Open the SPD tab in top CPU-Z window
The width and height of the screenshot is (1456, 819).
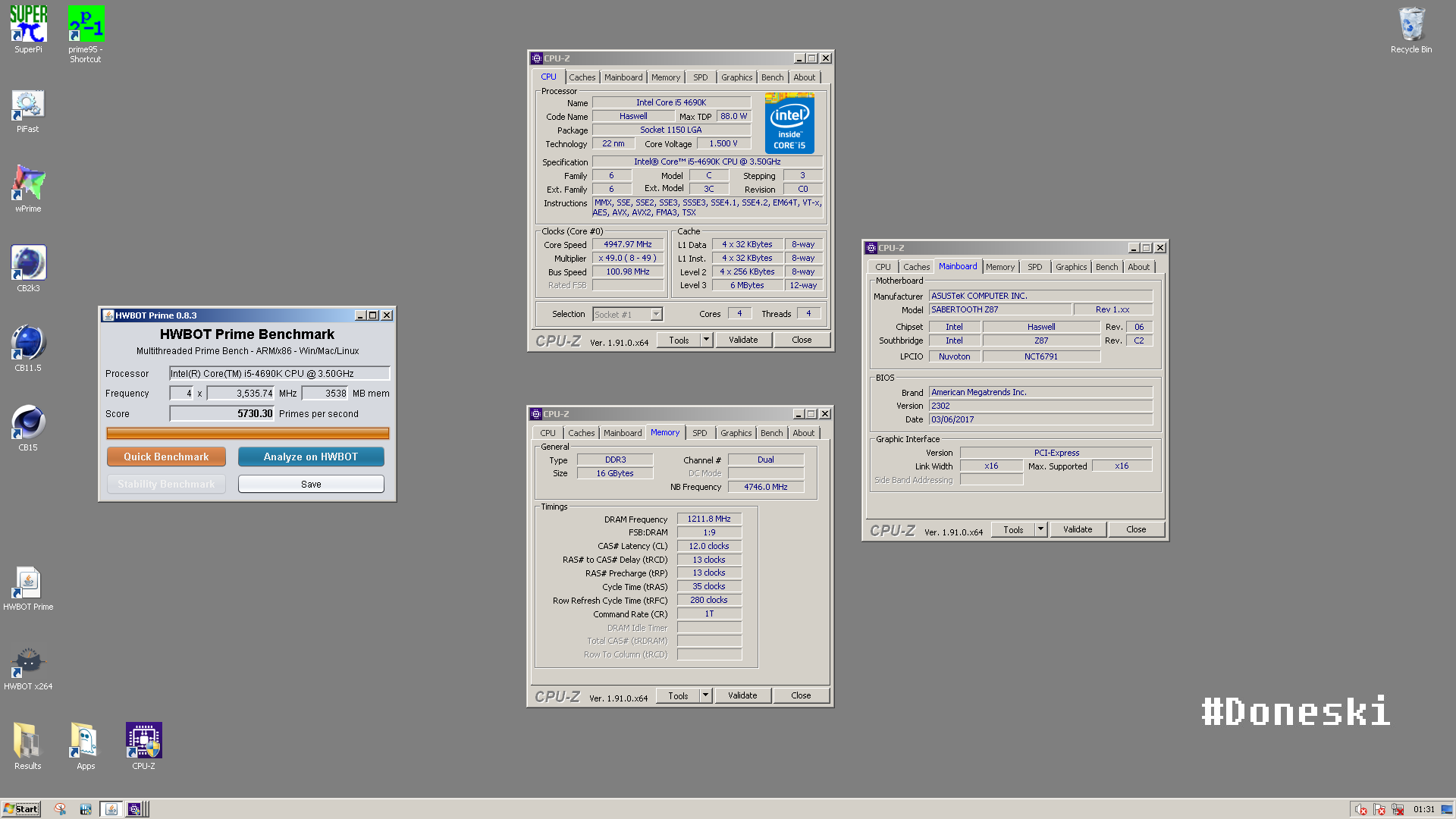tap(701, 77)
